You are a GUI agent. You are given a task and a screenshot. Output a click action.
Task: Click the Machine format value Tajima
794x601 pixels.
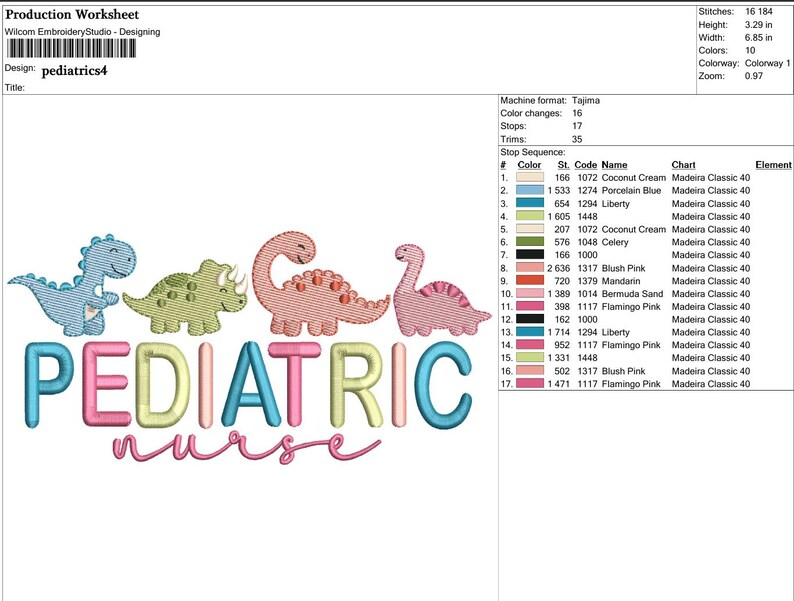(x=586, y=100)
